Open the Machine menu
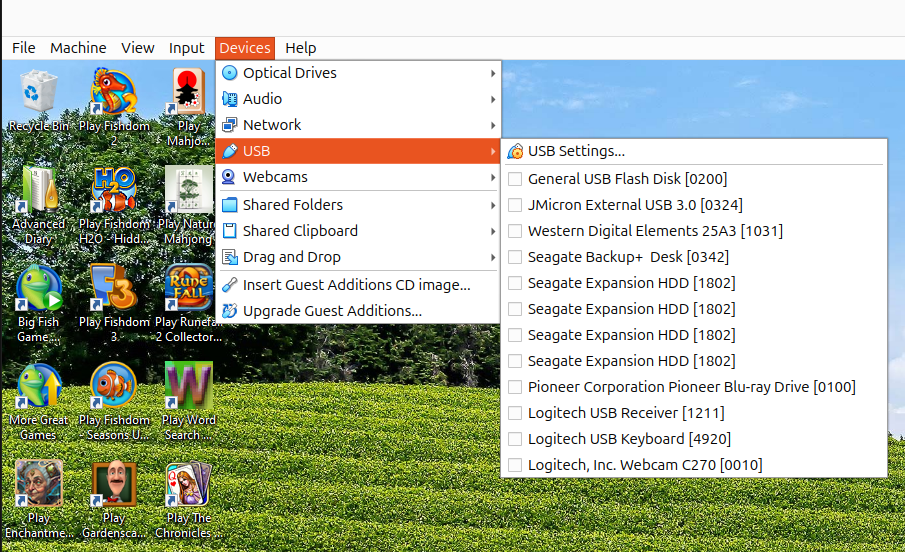 78,48
